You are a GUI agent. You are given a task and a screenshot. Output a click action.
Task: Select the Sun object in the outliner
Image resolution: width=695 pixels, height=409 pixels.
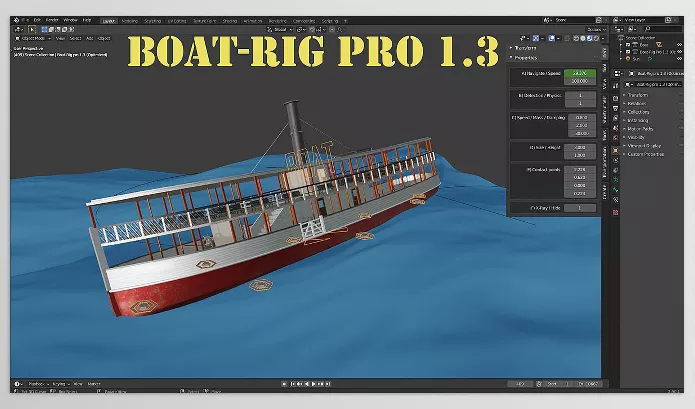[x=636, y=58]
